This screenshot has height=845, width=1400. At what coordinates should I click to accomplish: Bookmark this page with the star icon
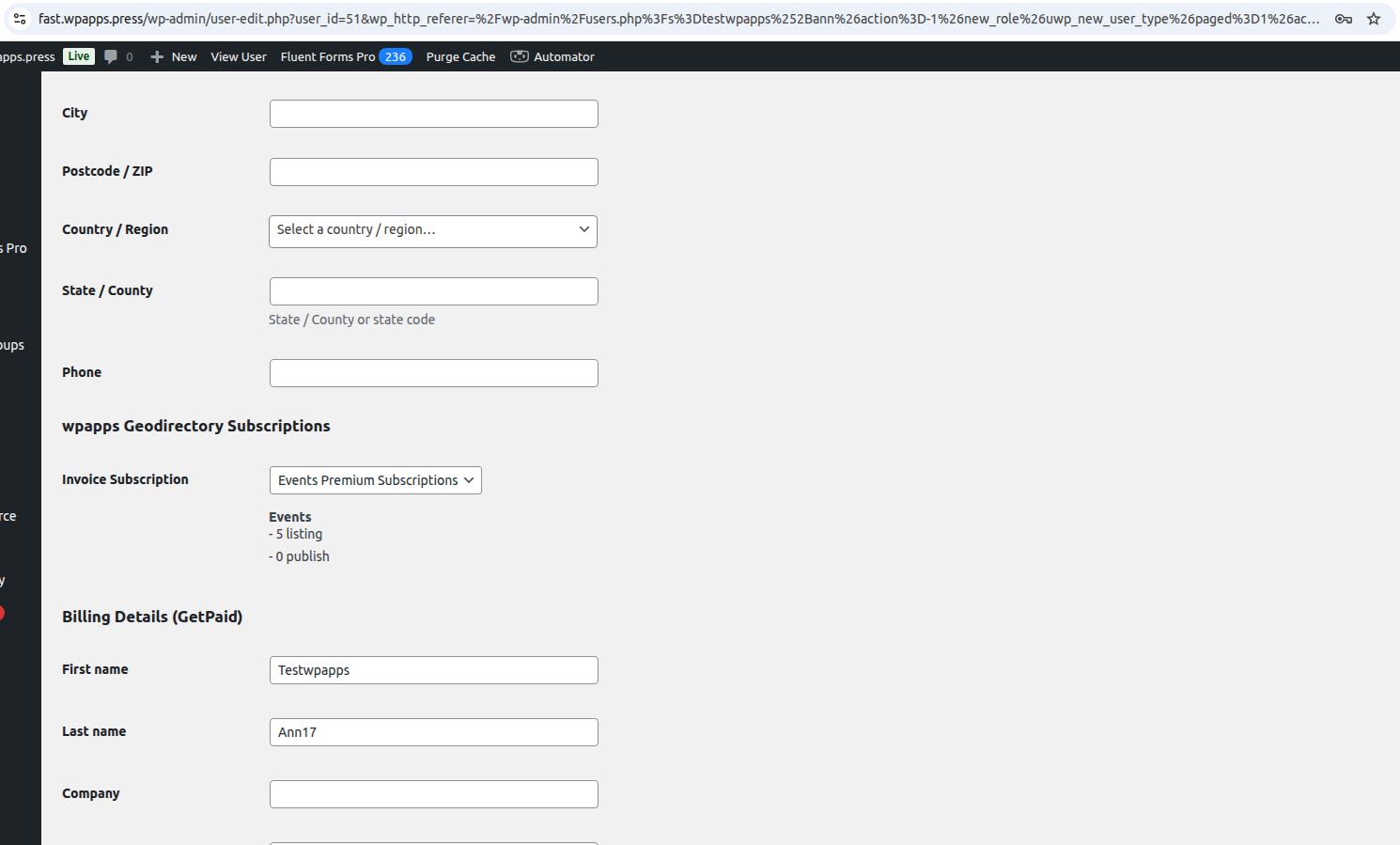(x=1374, y=19)
